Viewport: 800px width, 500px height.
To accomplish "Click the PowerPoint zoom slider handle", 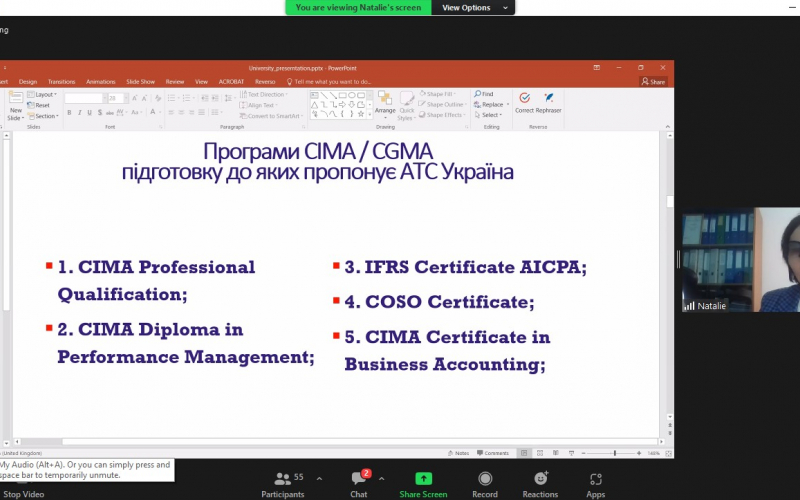I will tap(615, 453).
